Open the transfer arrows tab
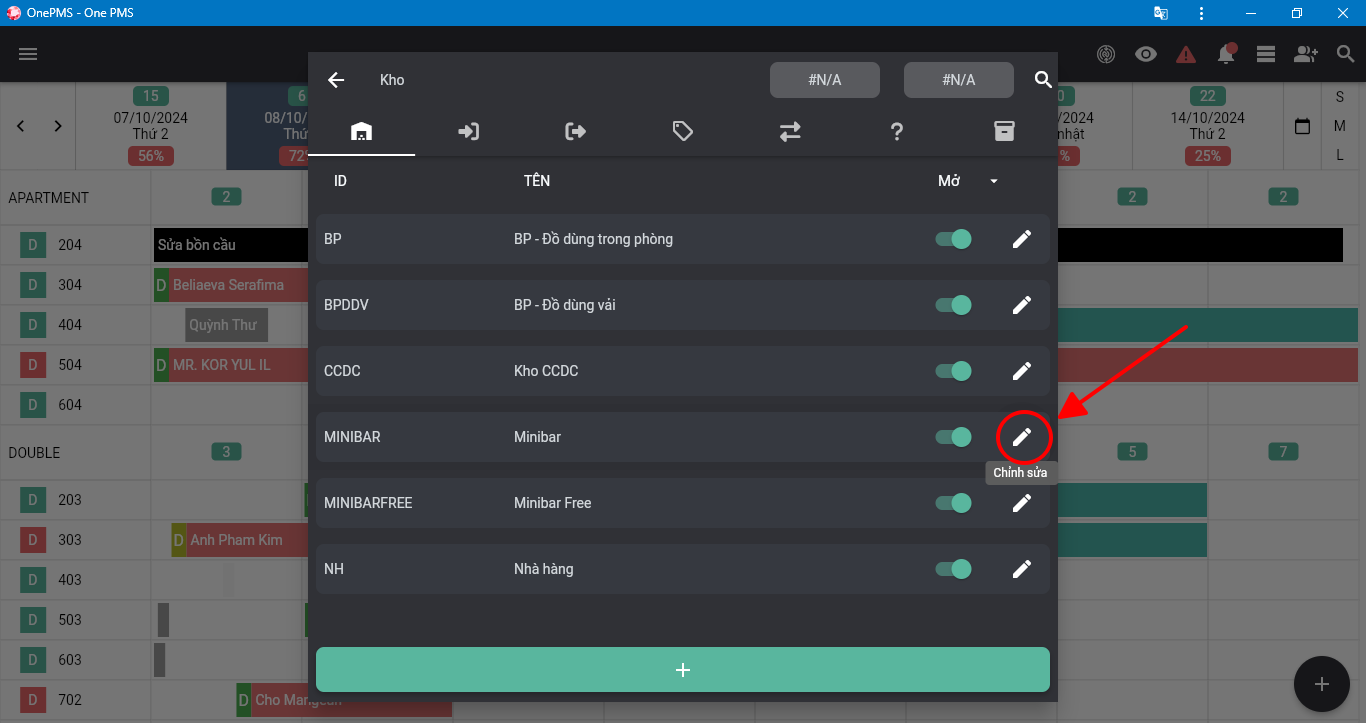Image resolution: width=1366 pixels, height=723 pixels. point(790,131)
